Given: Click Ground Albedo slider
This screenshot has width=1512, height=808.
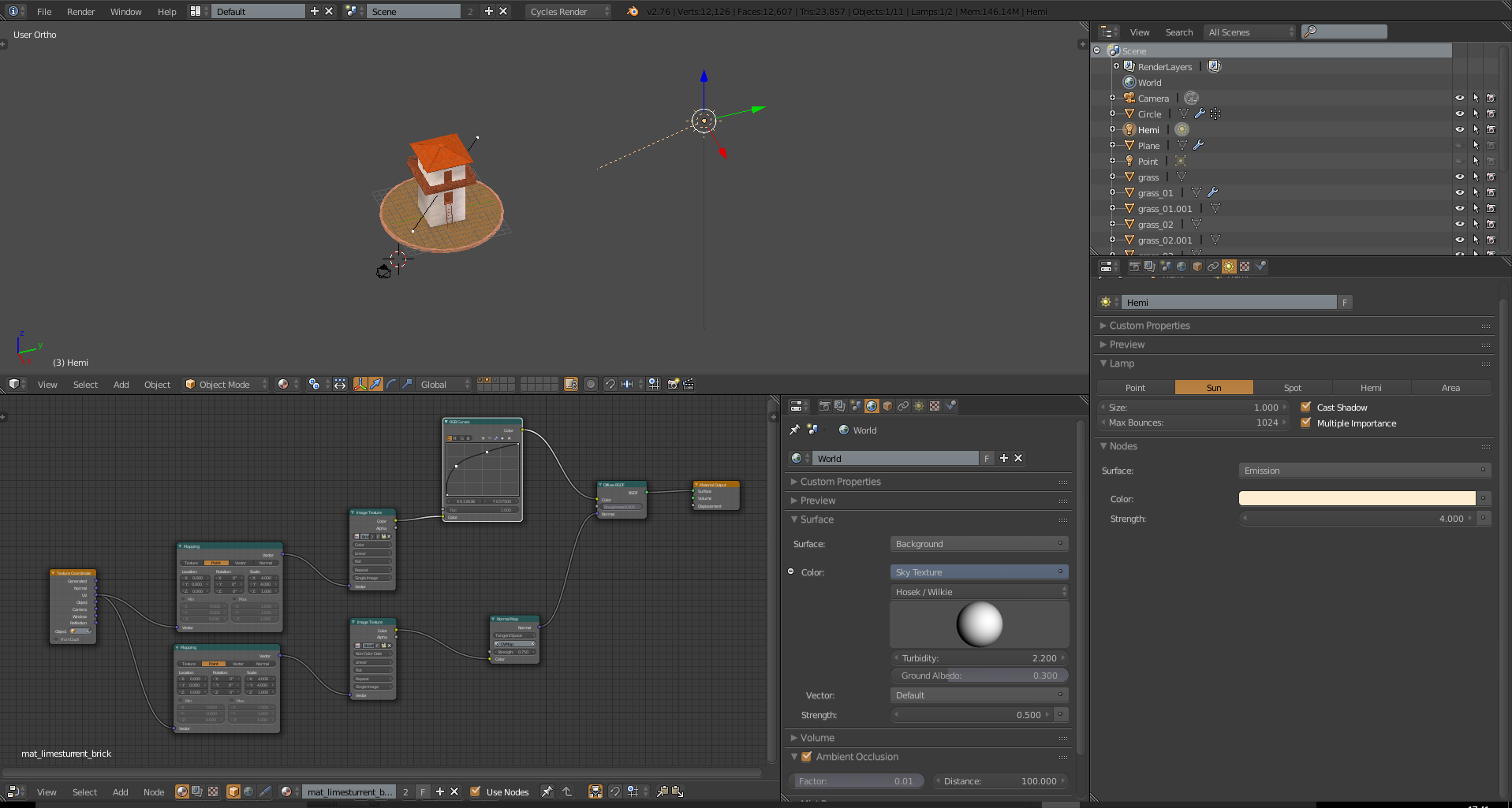Looking at the screenshot, I should coord(979,675).
